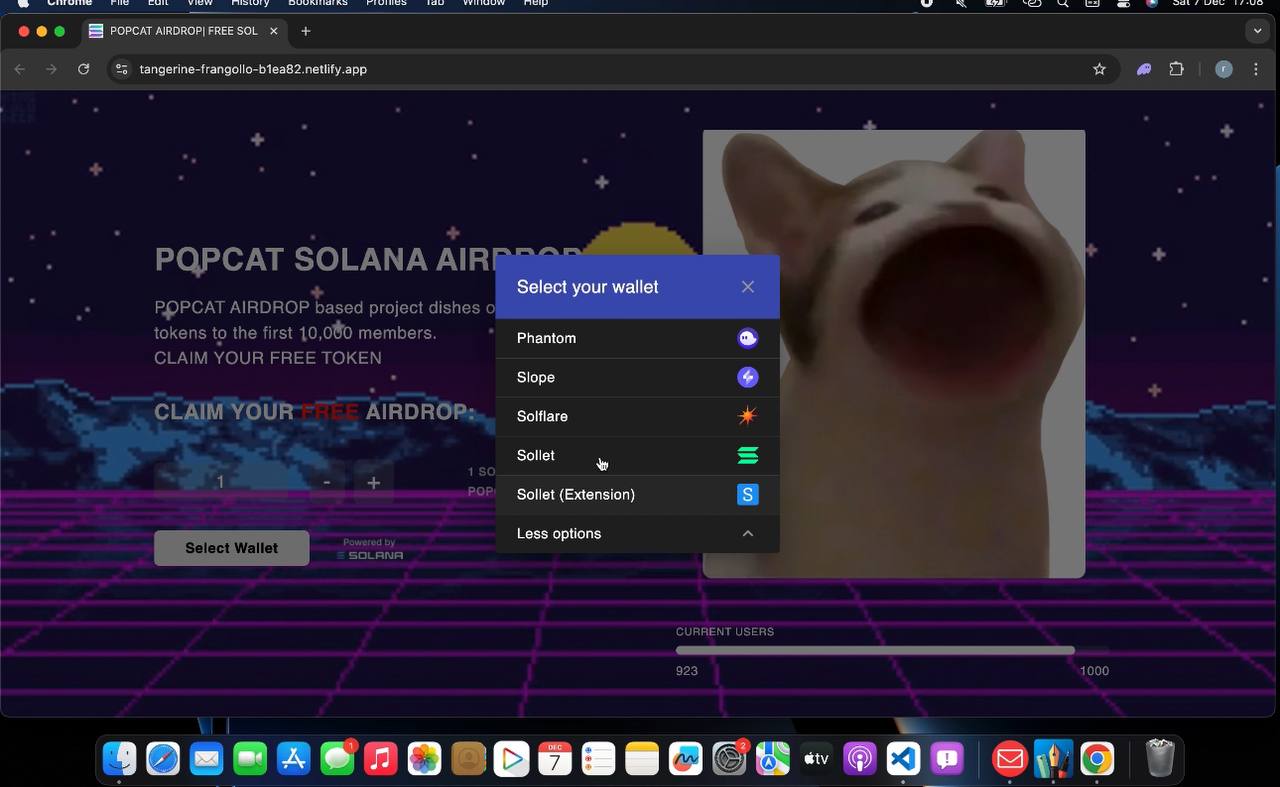The height and width of the screenshot is (787, 1280).
Task: Open the Chrome three-dot menu
Action: (1256, 69)
